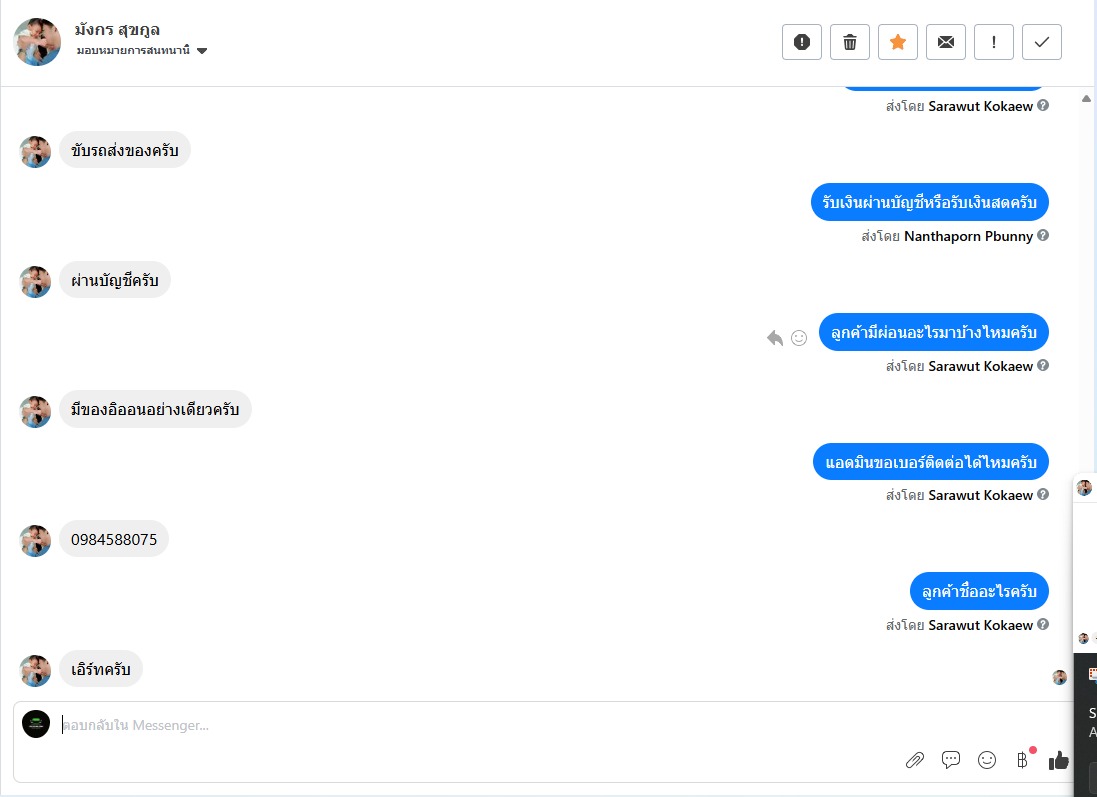Open มังกร สุขกูล profile name in header
The height and width of the screenshot is (797, 1097).
(118, 29)
